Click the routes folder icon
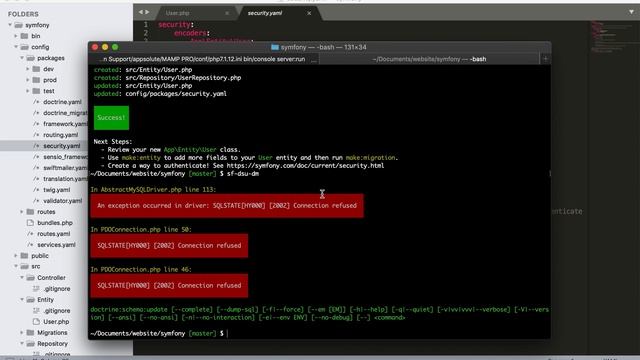Screen dimensions: 640x360 point(30,212)
